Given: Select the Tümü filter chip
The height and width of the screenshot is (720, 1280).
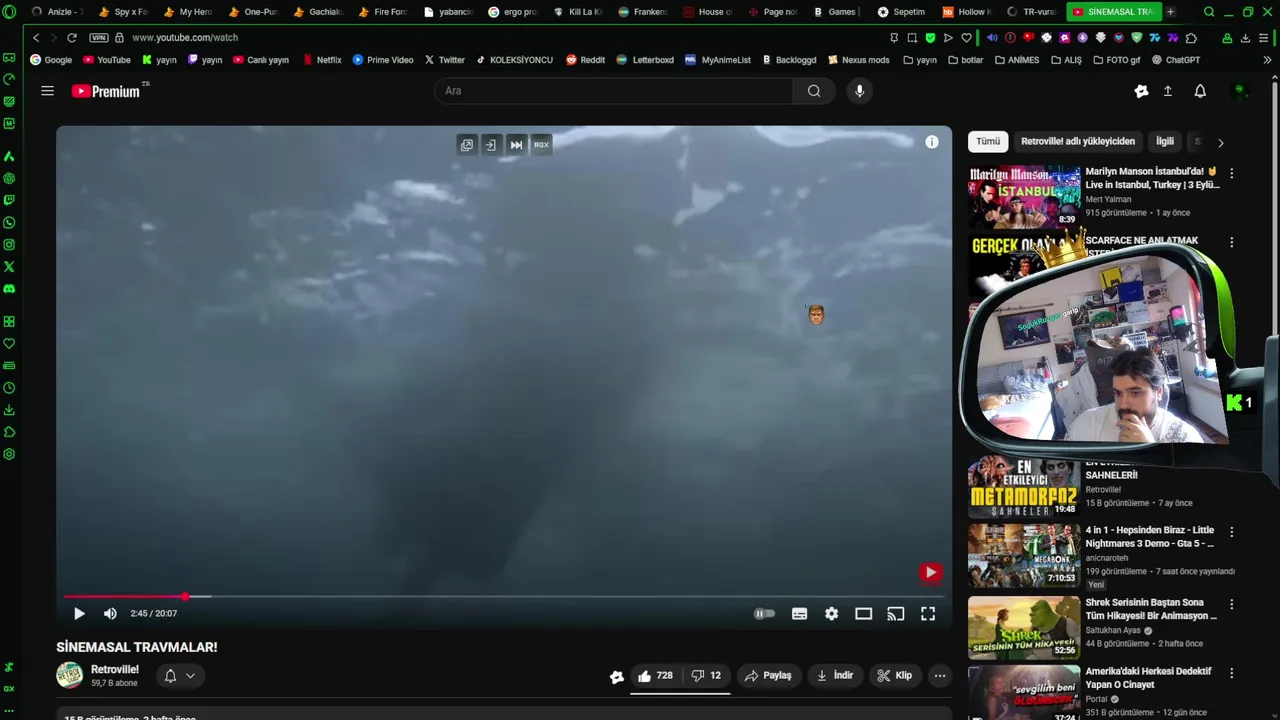Looking at the screenshot, I should tap(988, 142).
